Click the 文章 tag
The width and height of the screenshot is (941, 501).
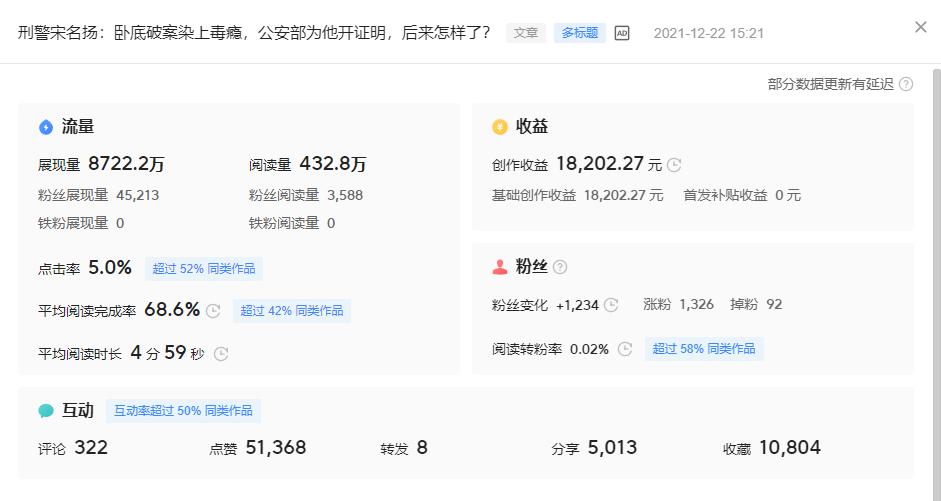tap(526, 33)
